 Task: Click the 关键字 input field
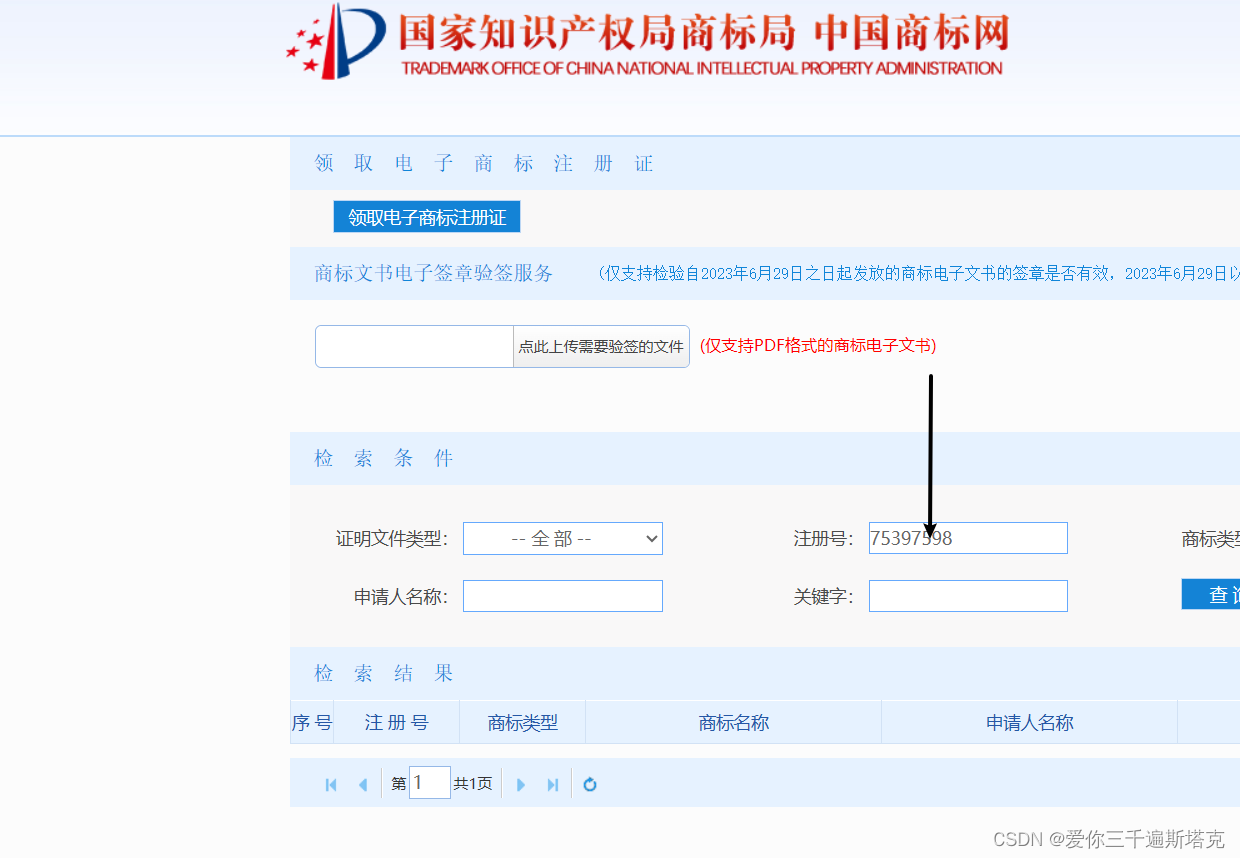[968, 596]
